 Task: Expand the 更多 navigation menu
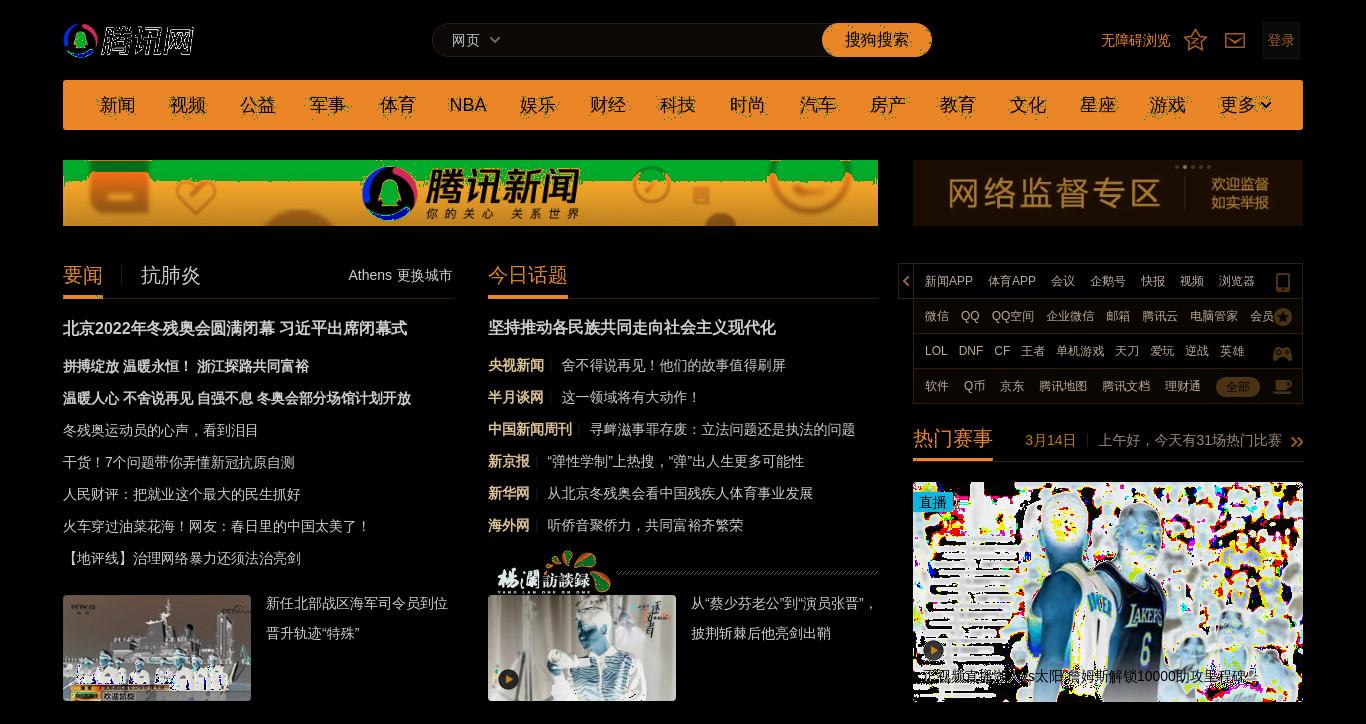1245,105
